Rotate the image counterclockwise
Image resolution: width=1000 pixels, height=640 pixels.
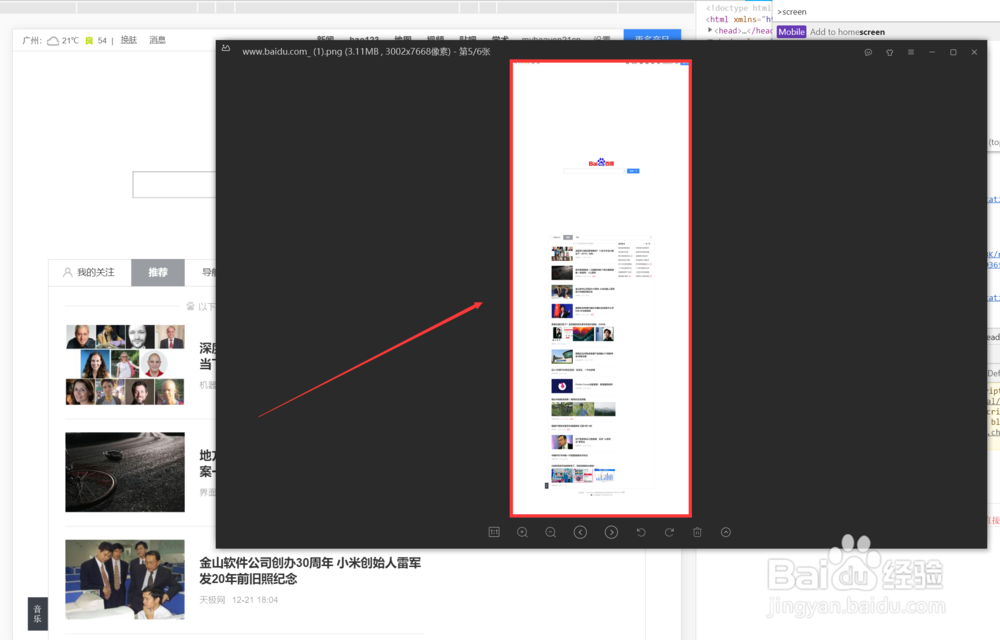(x=641, y=532)
